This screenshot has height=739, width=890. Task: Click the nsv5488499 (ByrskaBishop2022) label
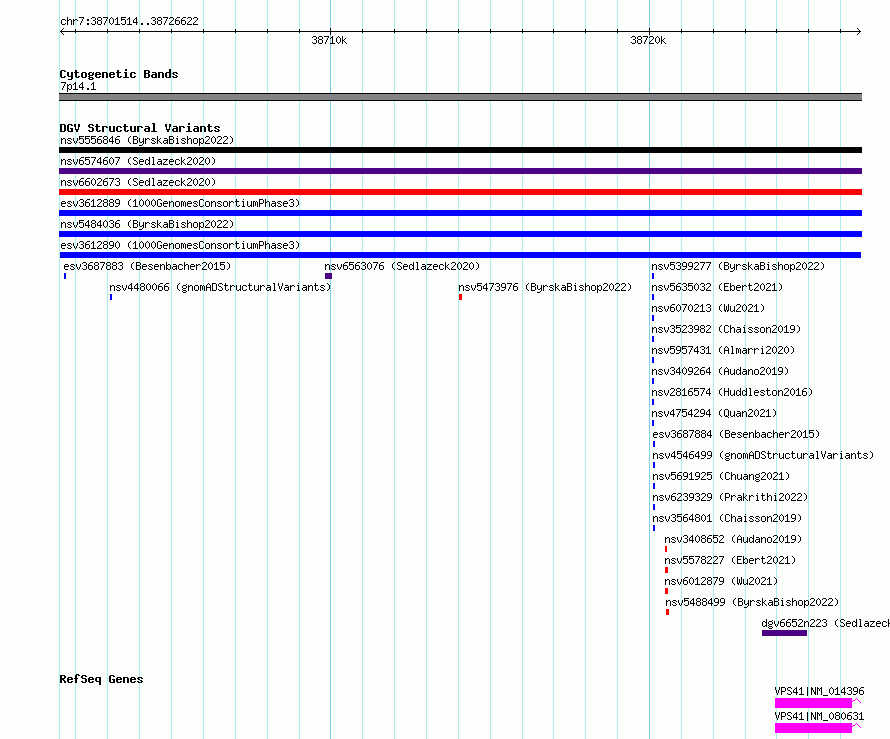(x=752, y=602)
